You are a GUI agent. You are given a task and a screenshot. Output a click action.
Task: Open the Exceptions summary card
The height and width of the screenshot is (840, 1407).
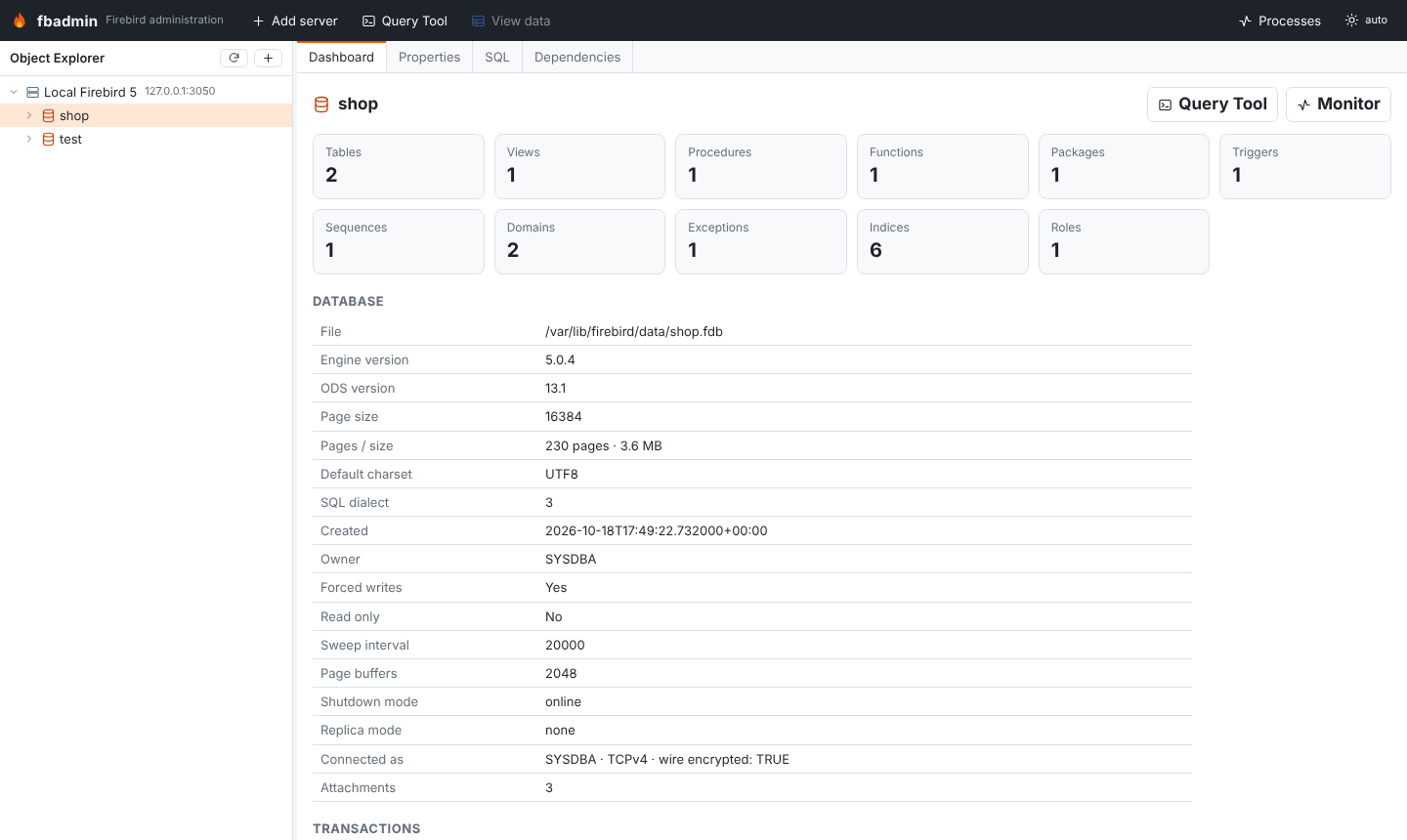click(x=761, y=241)
